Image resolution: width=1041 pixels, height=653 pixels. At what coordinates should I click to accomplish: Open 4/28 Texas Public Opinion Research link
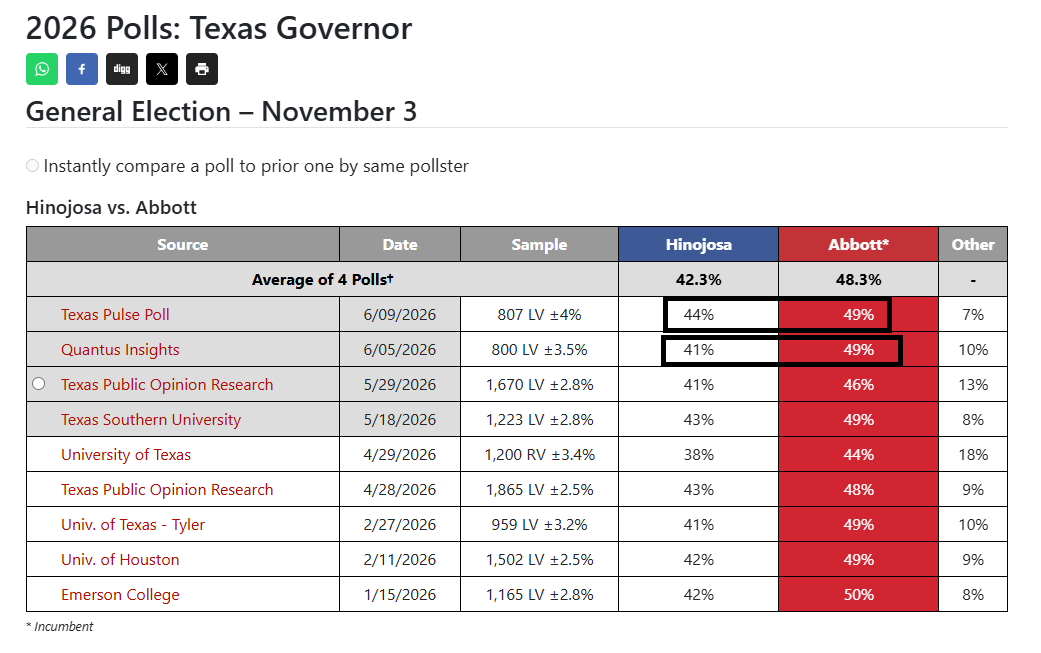pos(167,490)
